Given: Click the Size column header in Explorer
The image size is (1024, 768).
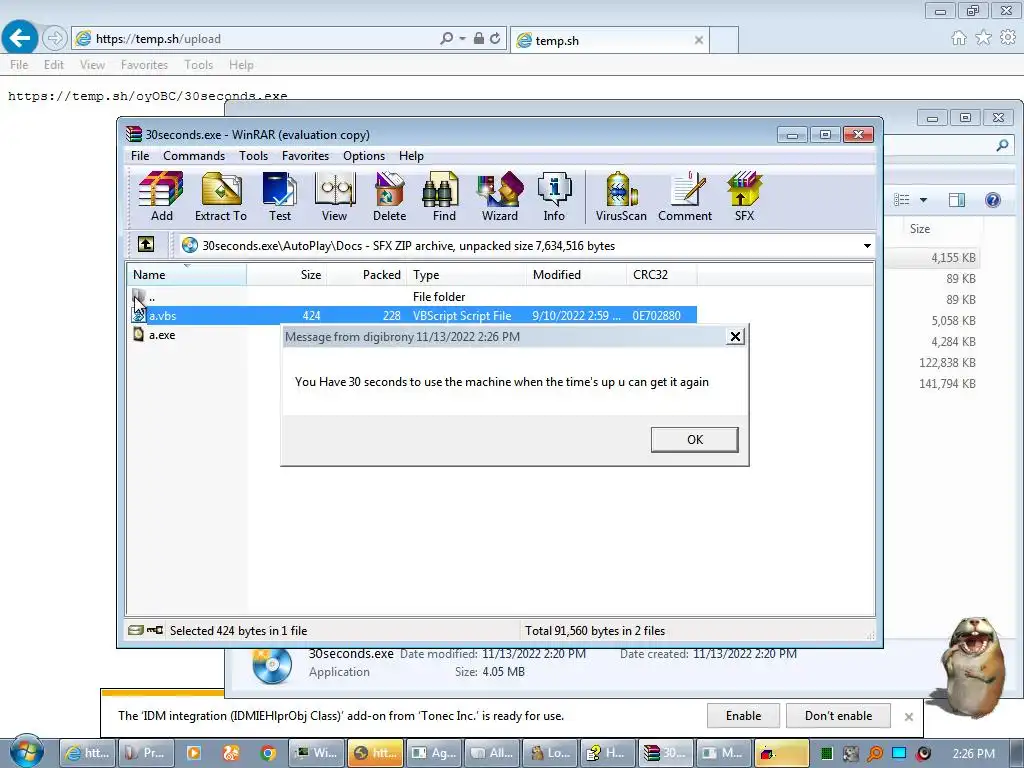Looking at the screenshot, I should point(920,229).
